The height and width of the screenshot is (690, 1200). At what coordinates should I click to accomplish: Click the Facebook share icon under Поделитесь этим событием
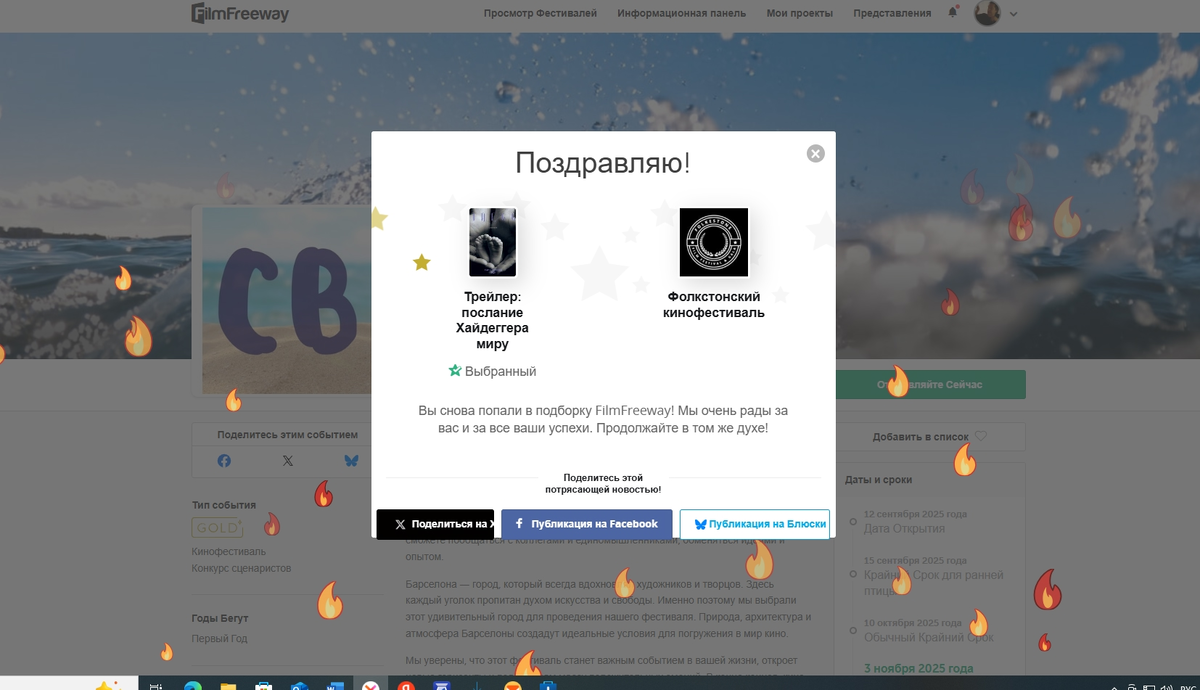coord(224,461)
